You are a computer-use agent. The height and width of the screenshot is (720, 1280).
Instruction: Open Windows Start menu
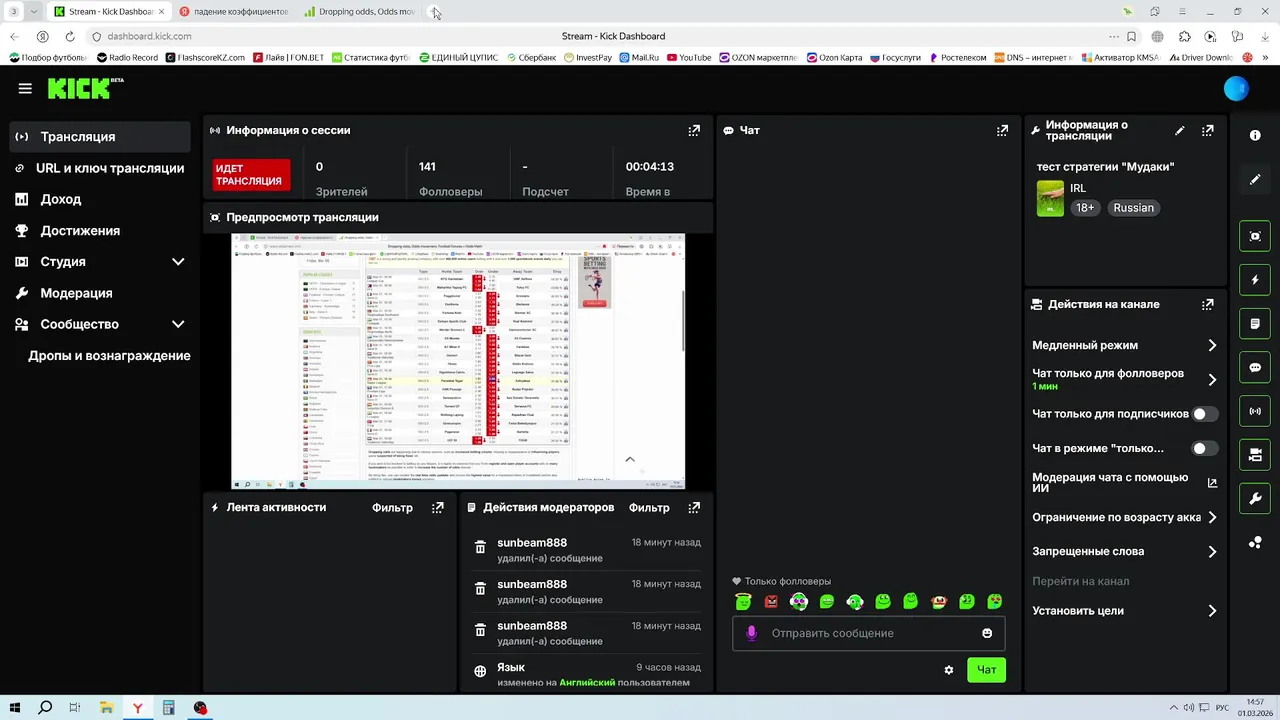pyautogui.click(x=17, y=708)
